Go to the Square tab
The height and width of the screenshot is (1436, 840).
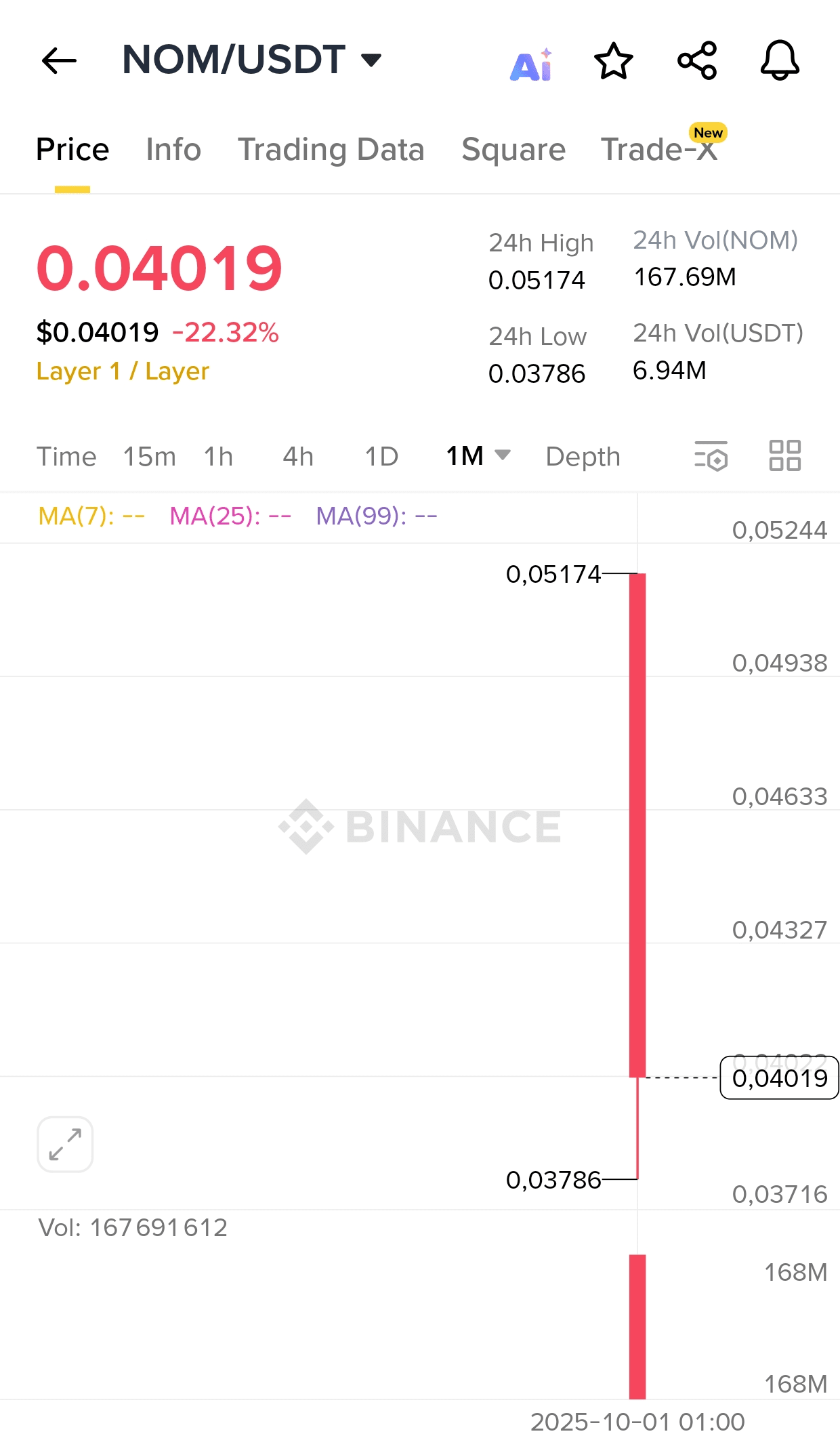click(x=513, y=149)
